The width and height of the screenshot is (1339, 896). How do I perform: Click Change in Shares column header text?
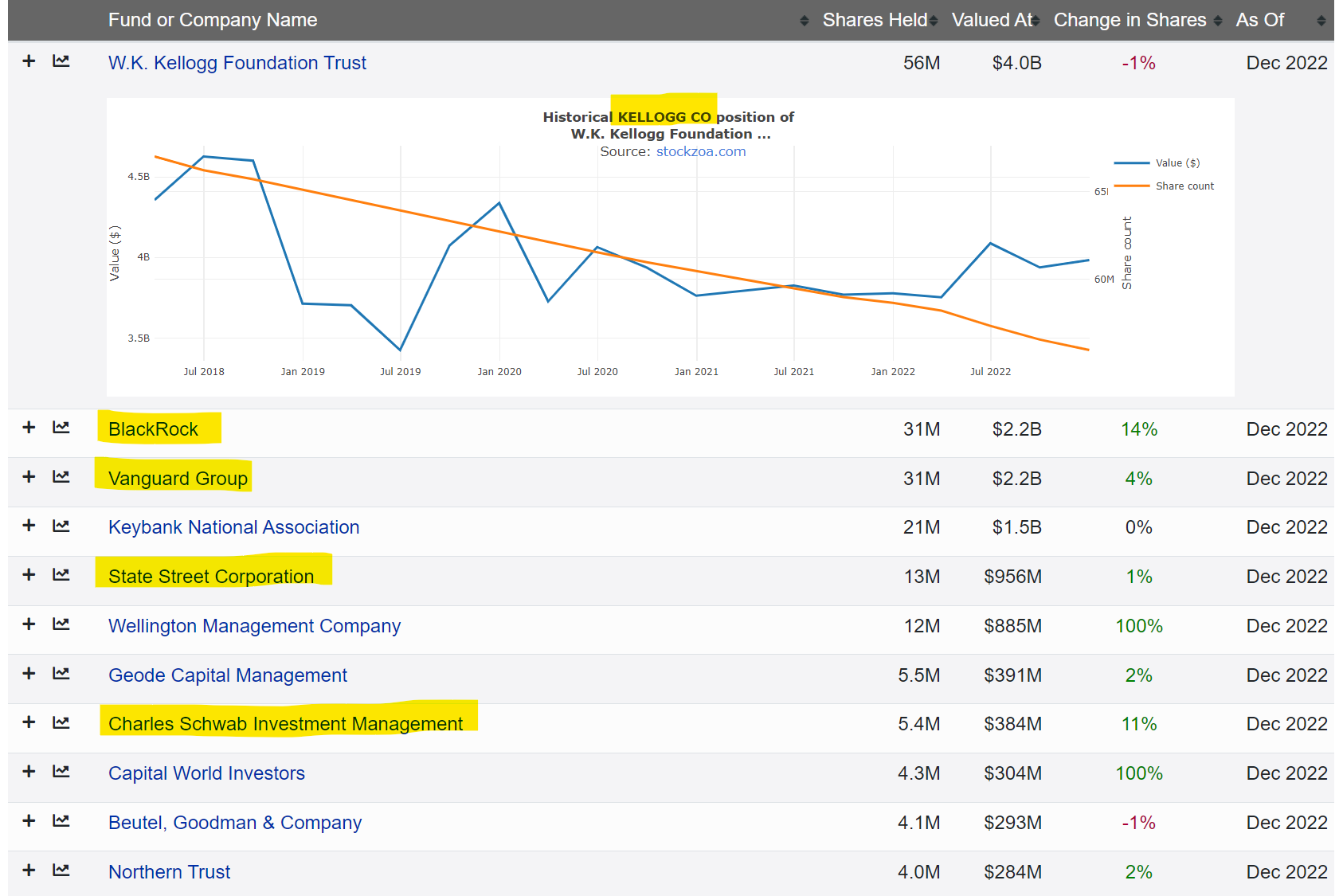point(1130,20)
